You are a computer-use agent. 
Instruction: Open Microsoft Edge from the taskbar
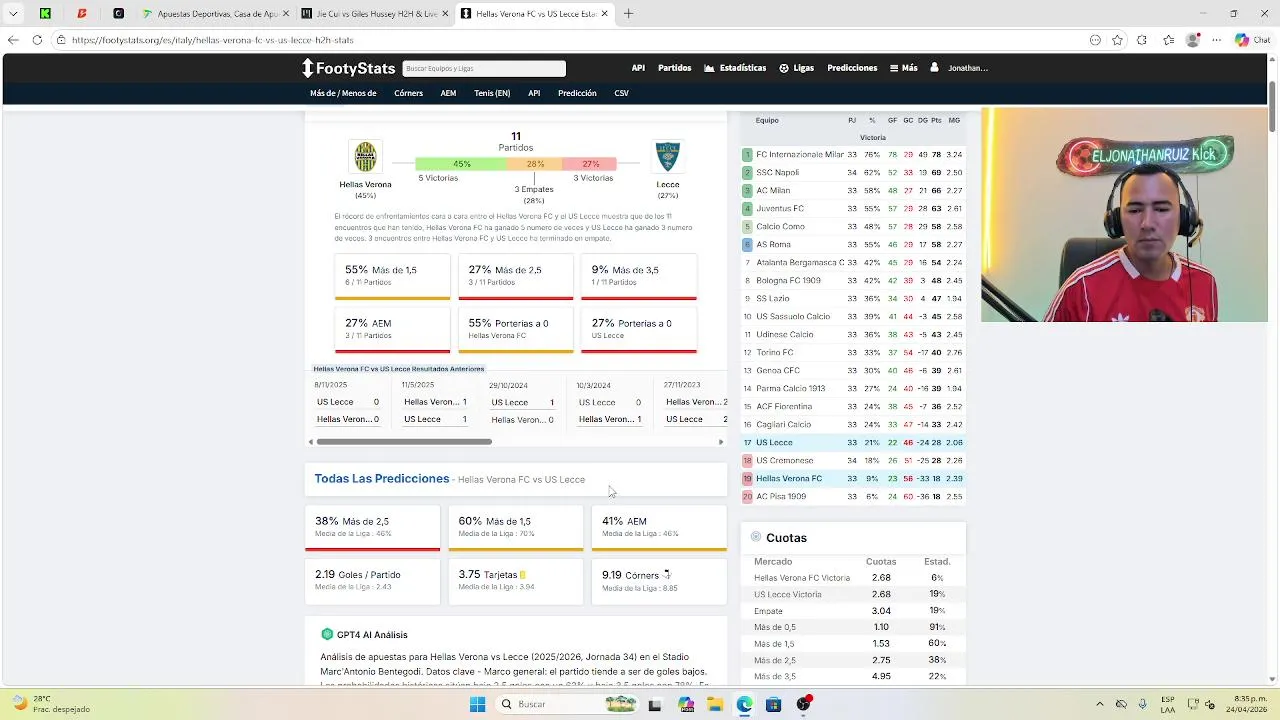click(744, 704)
